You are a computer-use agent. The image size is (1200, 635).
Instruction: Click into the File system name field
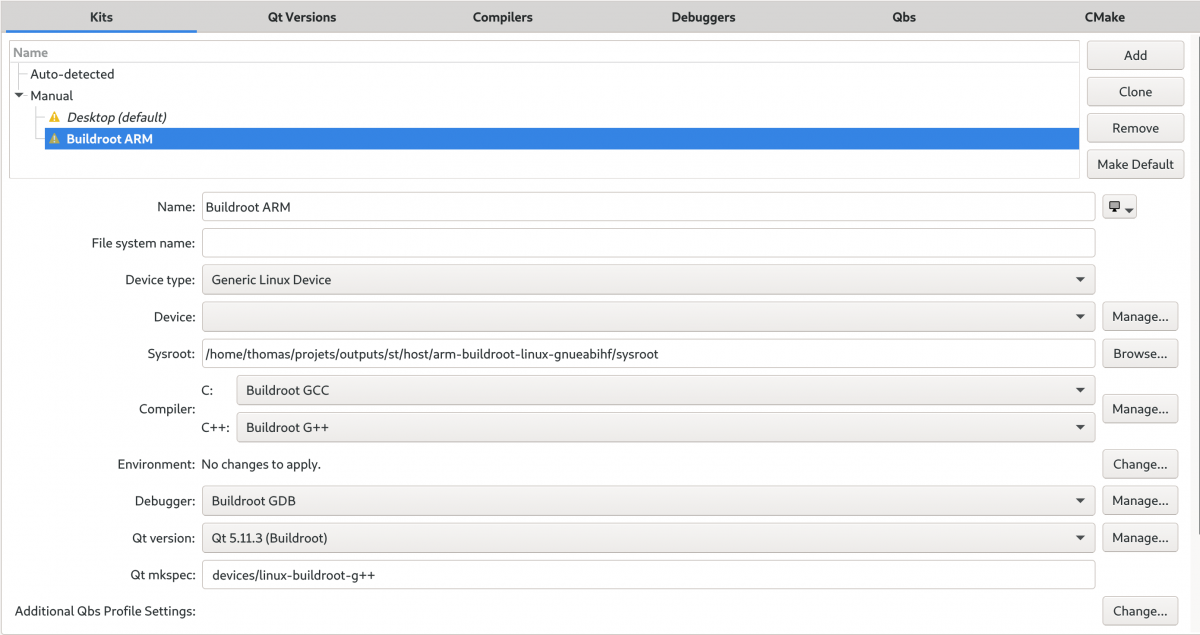point(648,243)
